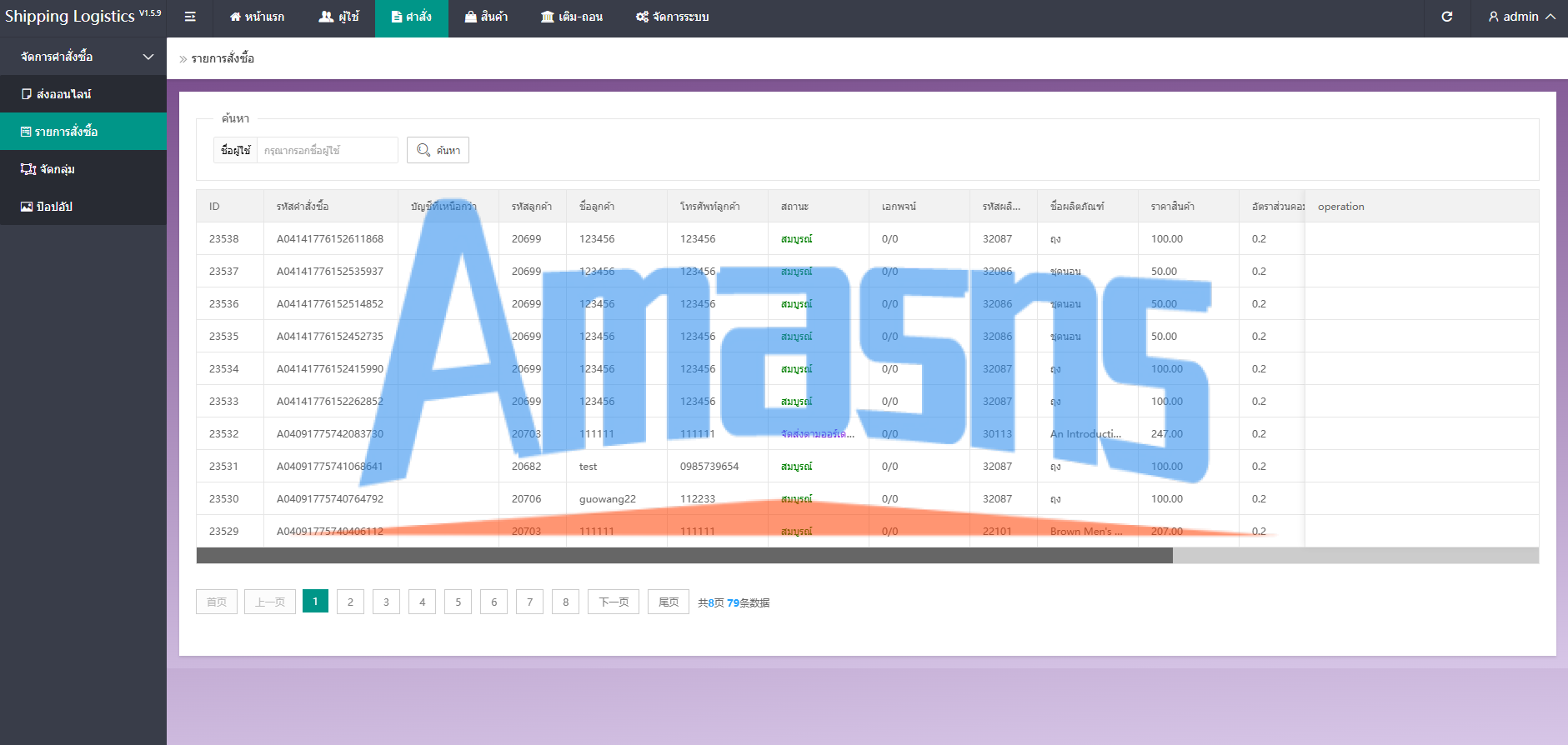Select order number A04141776152535937
Viewport: 1568px width, 745px height.
[330, 272]
